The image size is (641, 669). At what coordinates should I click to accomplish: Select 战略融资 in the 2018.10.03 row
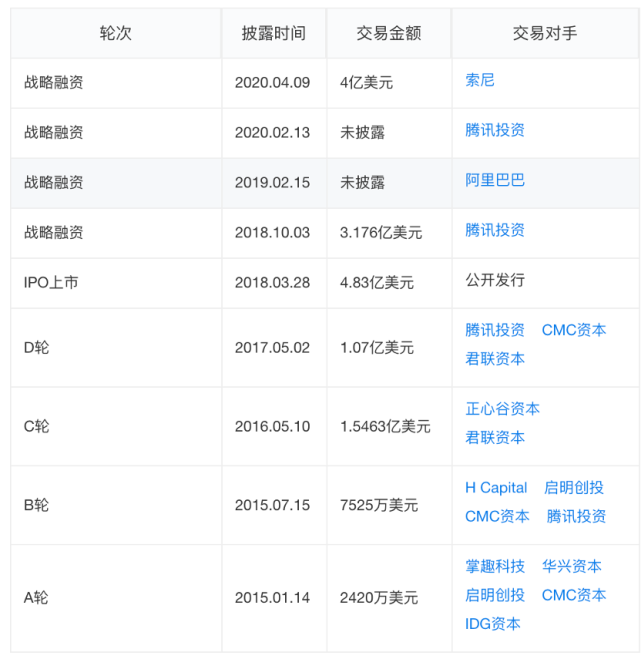pos(53,232)
